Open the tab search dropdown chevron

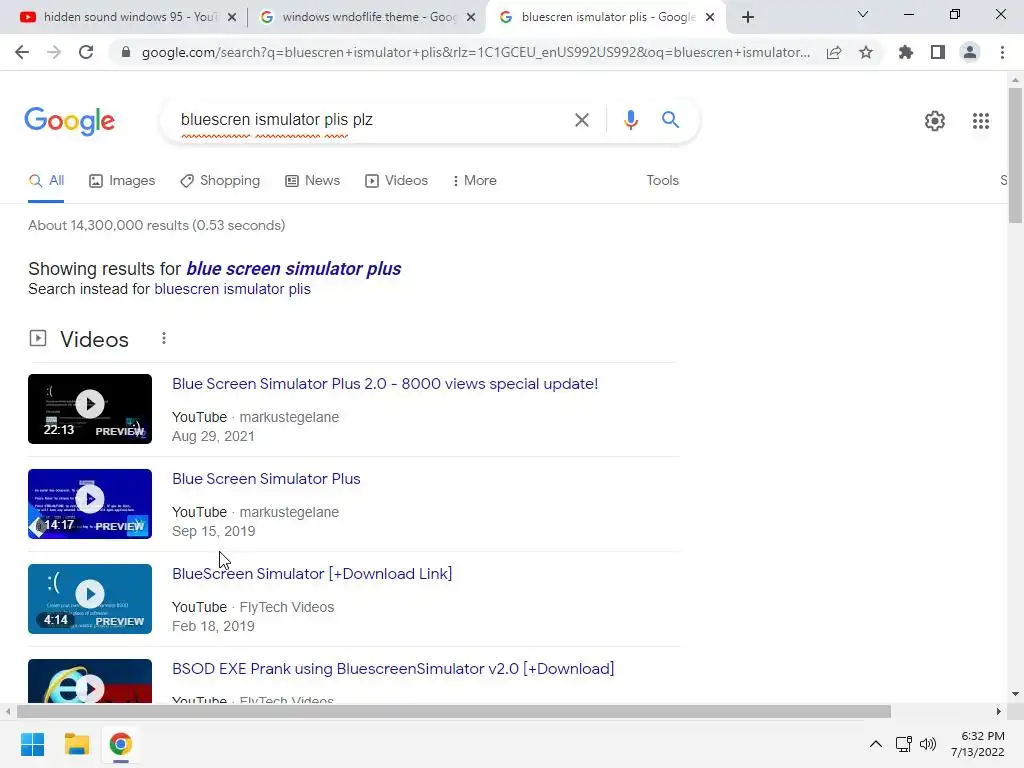863,14
